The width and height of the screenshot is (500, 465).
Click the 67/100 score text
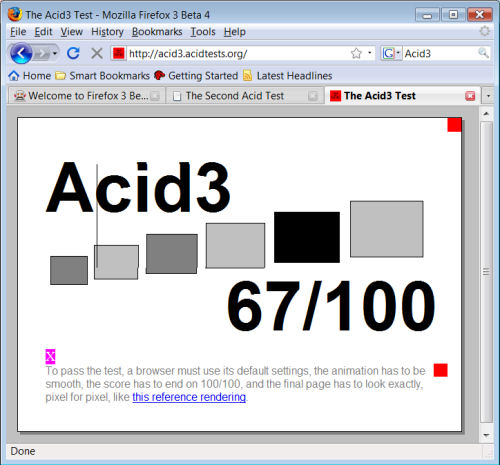tap(331, 306)
